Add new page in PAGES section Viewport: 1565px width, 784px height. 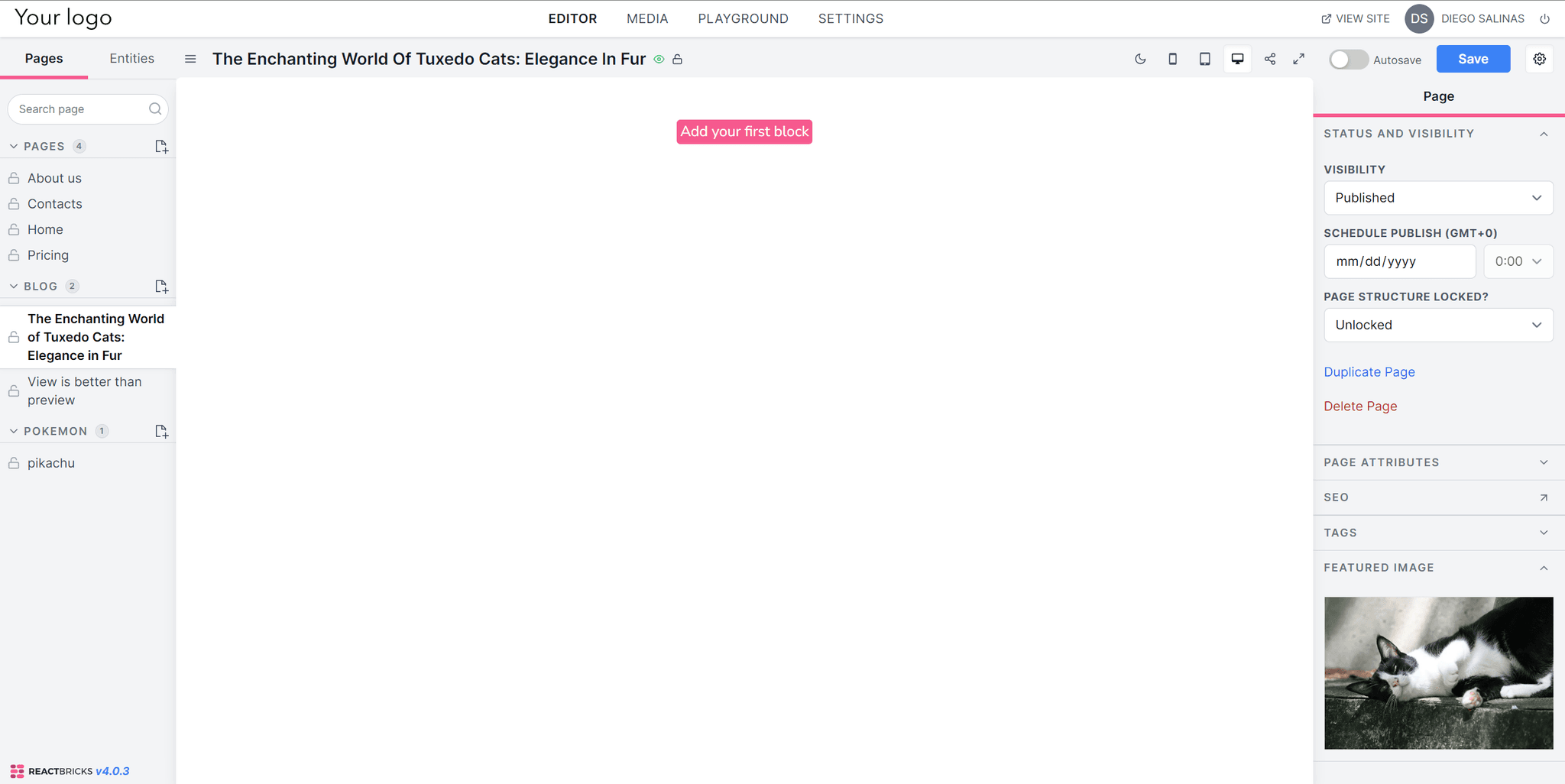point(161,146)
